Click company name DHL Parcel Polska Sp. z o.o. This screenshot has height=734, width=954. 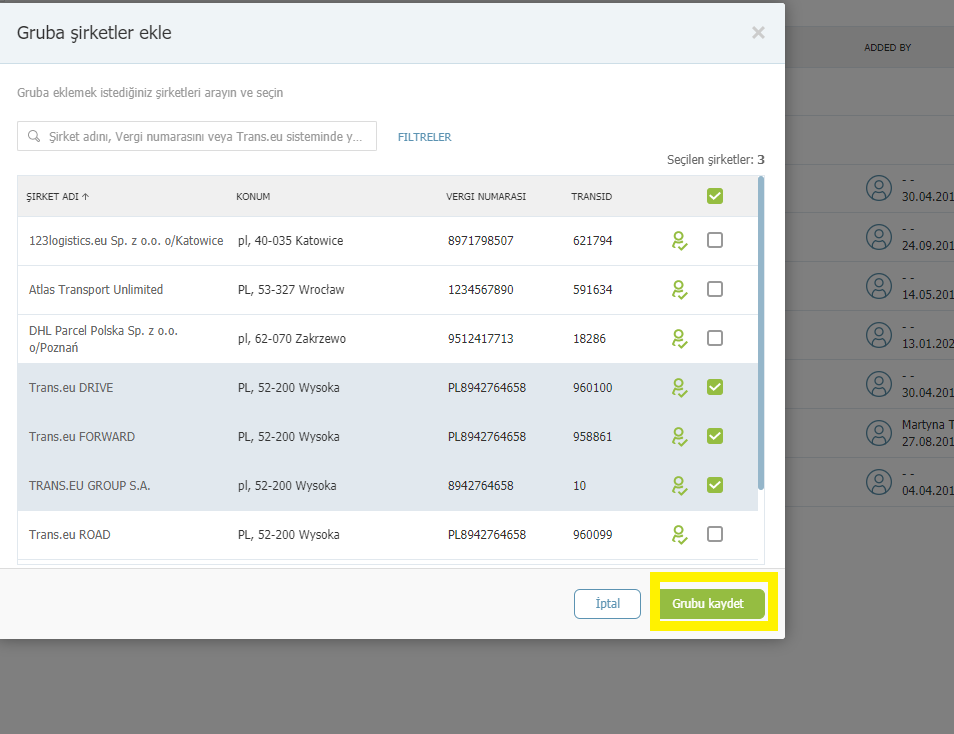coord(103,339)
